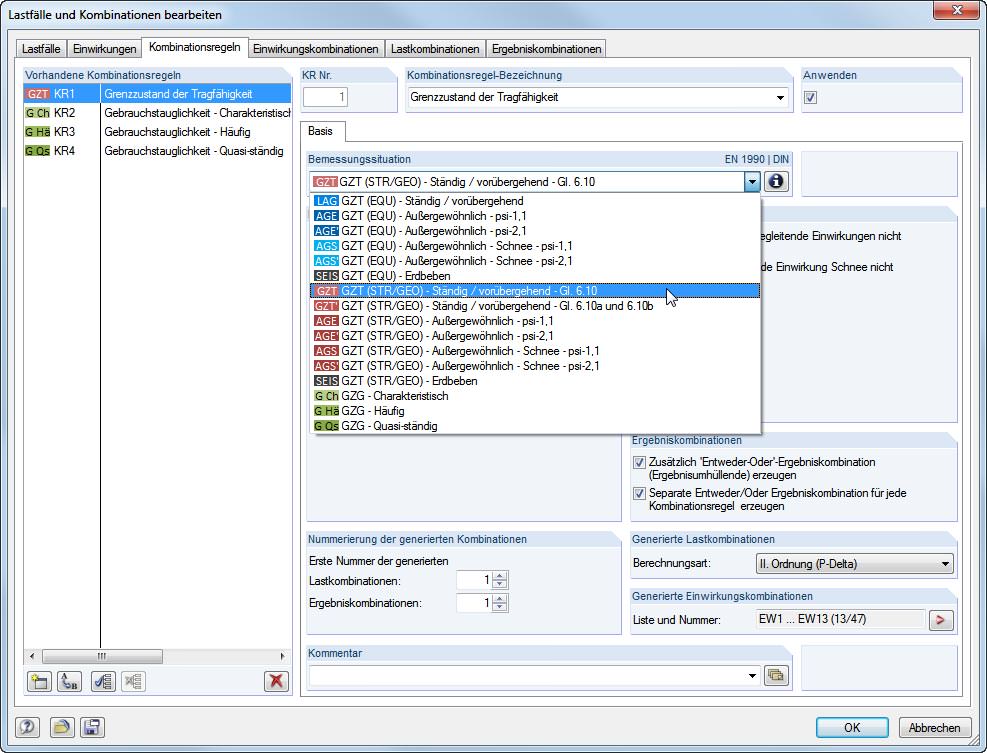
Task: Select GZG - Charakteristisch option
Action: (x=535, y=396)
